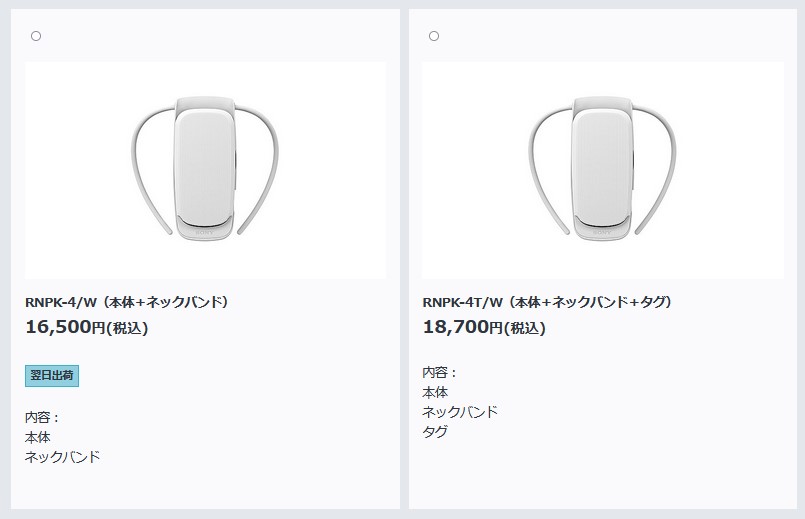Click the SONY logo on the RNPK-4T/W device
Screen dimensions: 805x519
coord(602,233)
